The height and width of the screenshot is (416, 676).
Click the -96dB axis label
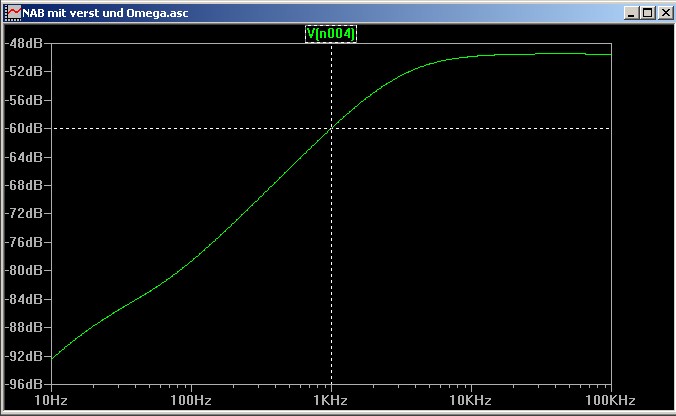(24, 384)
